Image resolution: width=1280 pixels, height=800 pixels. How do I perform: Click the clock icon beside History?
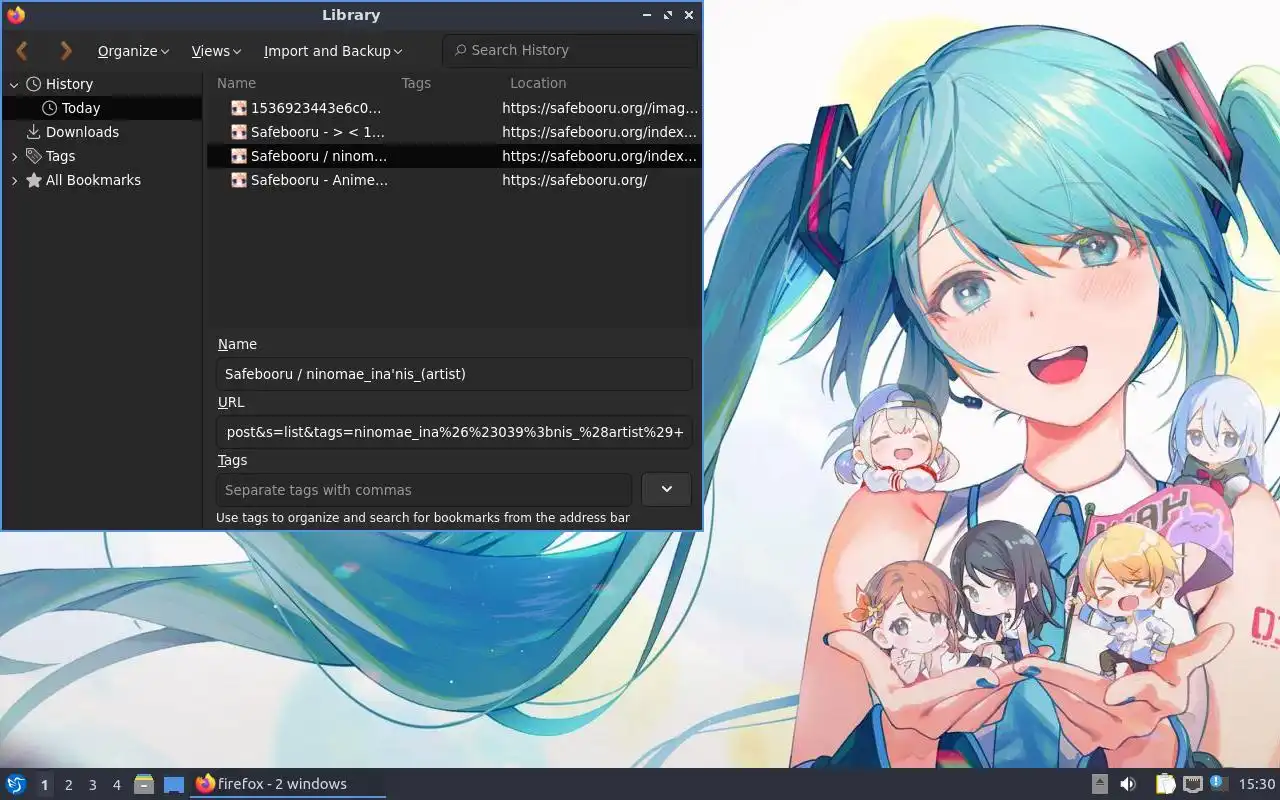(x=34, y=84)
